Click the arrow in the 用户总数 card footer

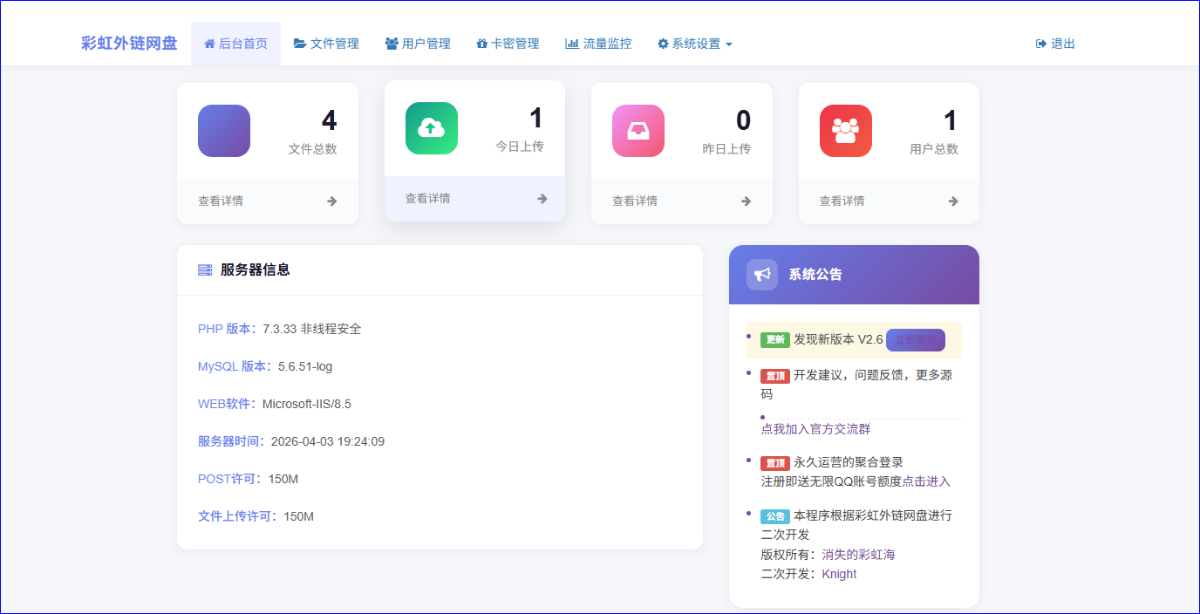[x=953, y=201]
